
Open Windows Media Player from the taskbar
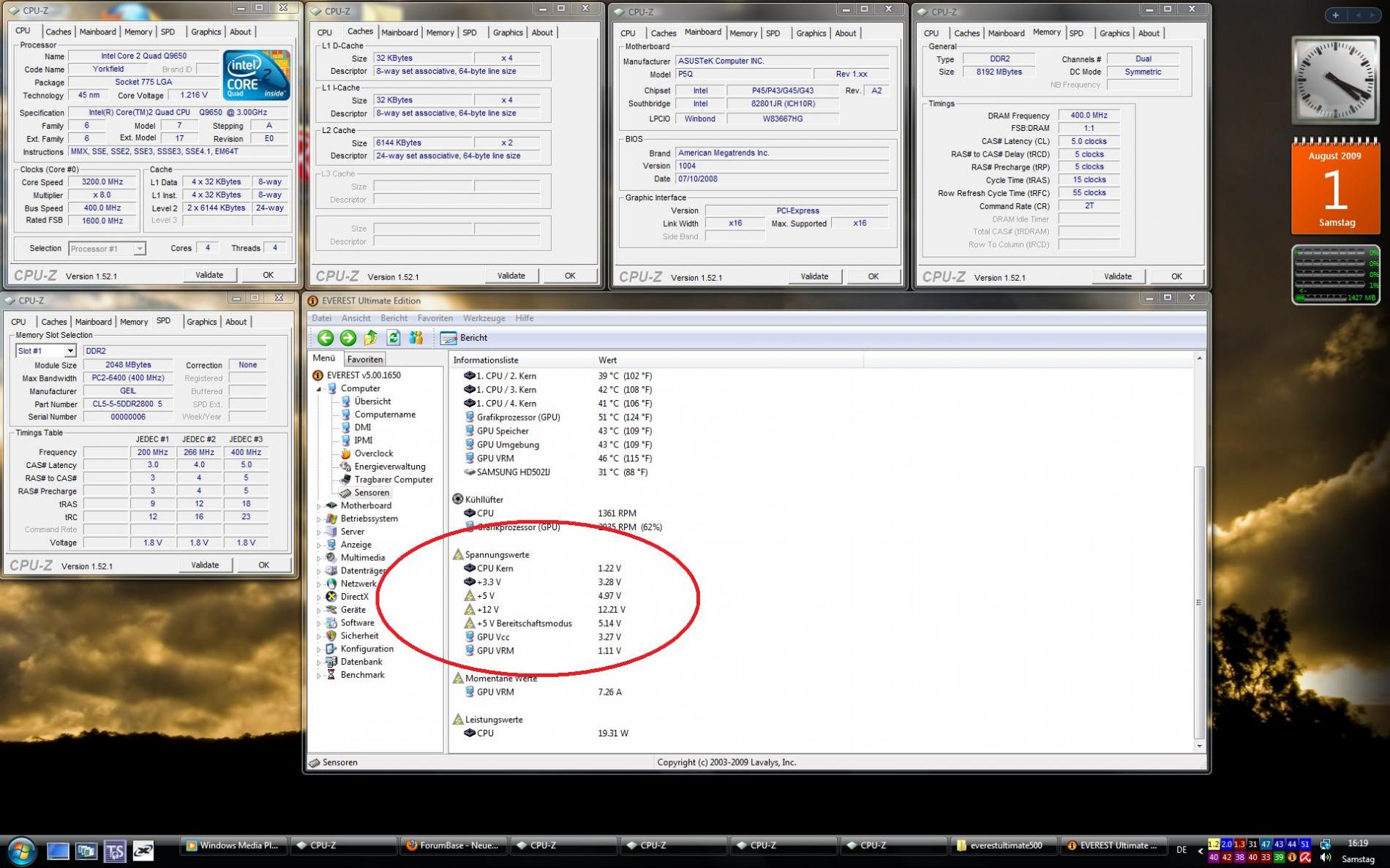(233, 846)
